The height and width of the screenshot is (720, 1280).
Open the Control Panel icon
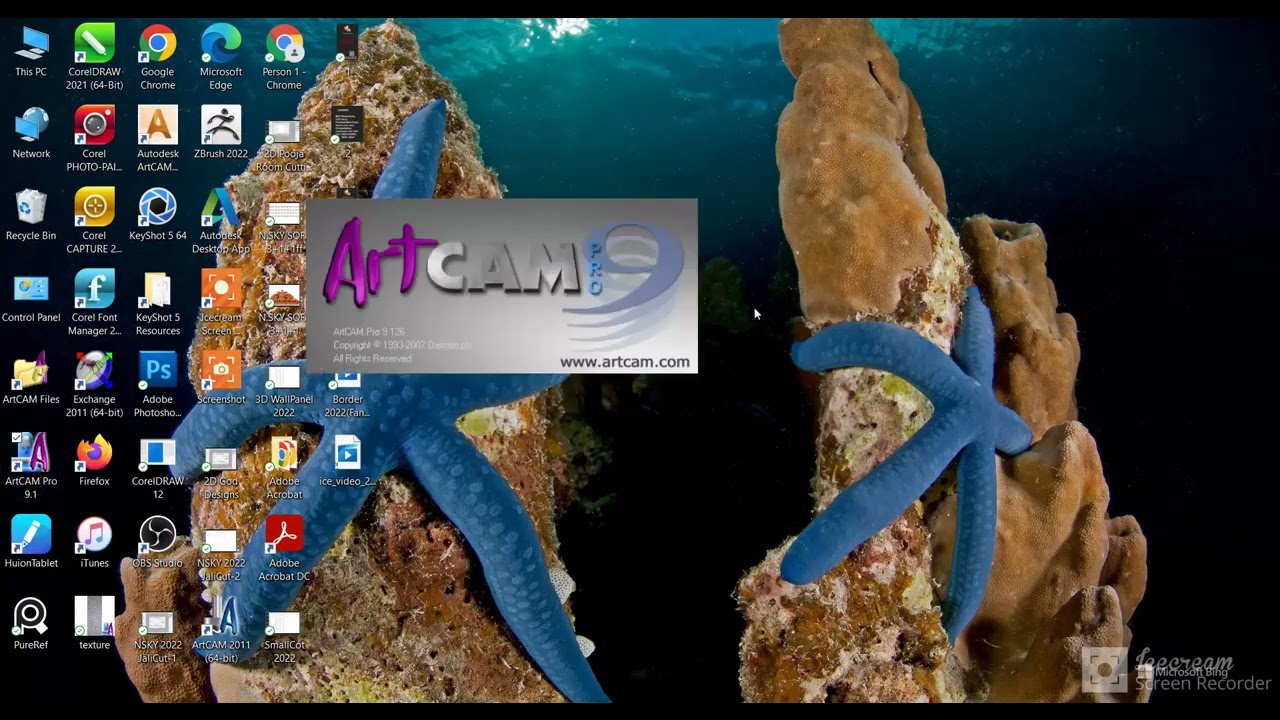coord(31,297)
